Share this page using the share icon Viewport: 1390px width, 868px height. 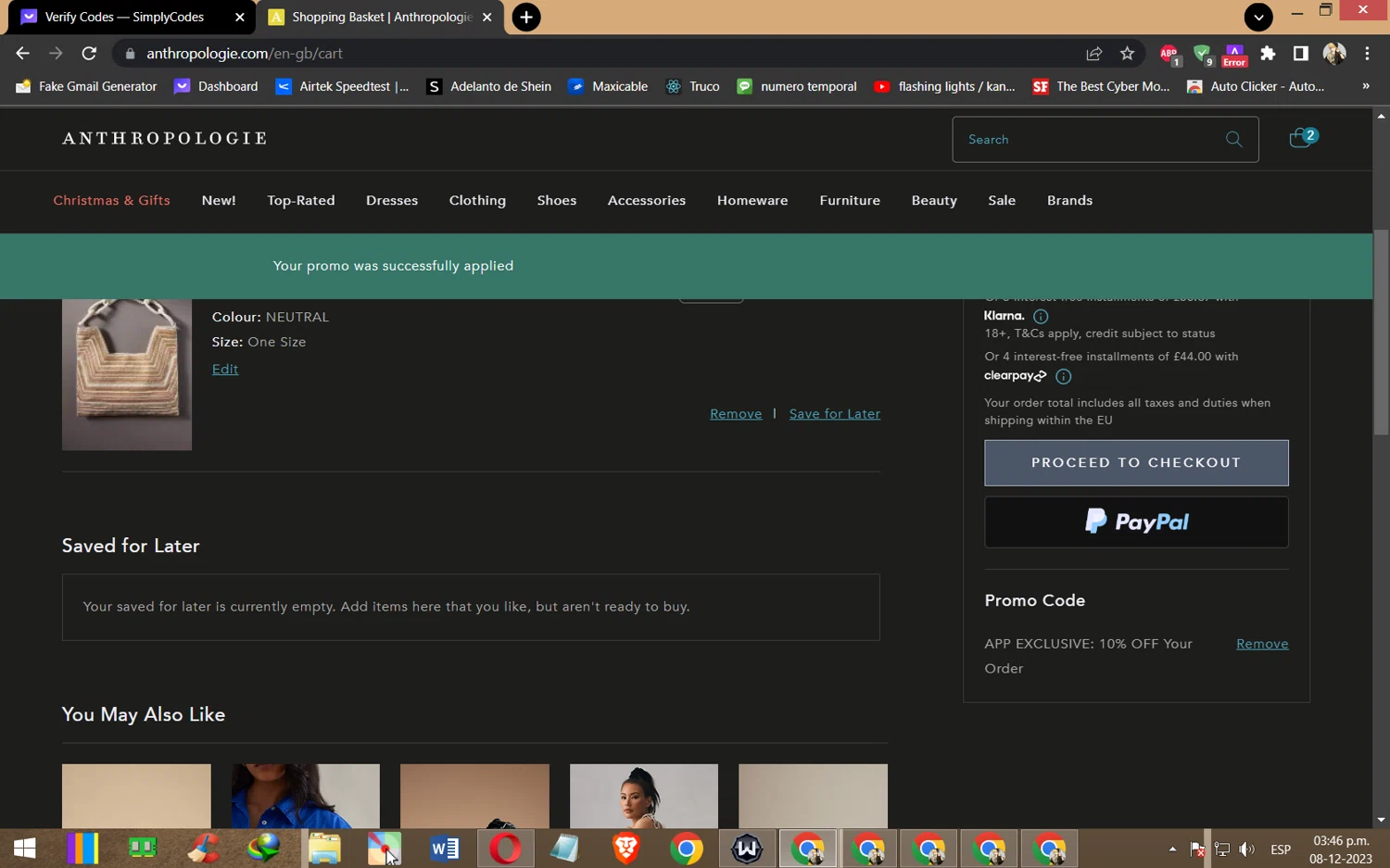click(1094, 54)
